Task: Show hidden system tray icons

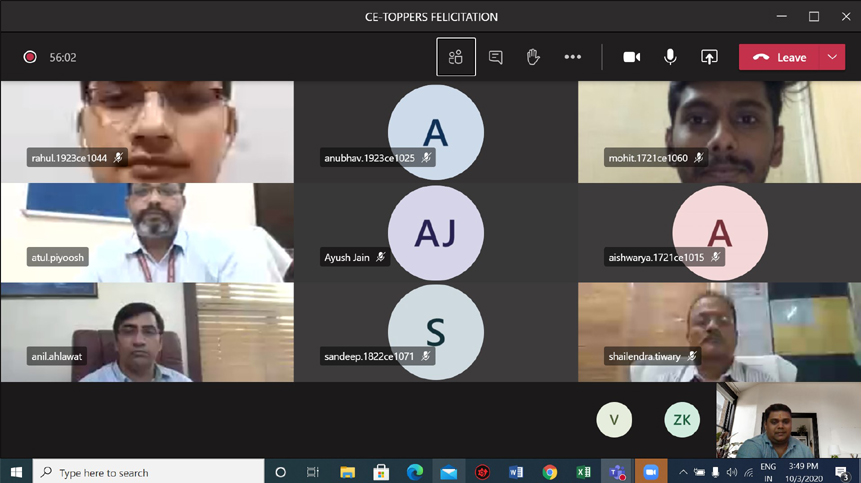Action: pos(682,472)
